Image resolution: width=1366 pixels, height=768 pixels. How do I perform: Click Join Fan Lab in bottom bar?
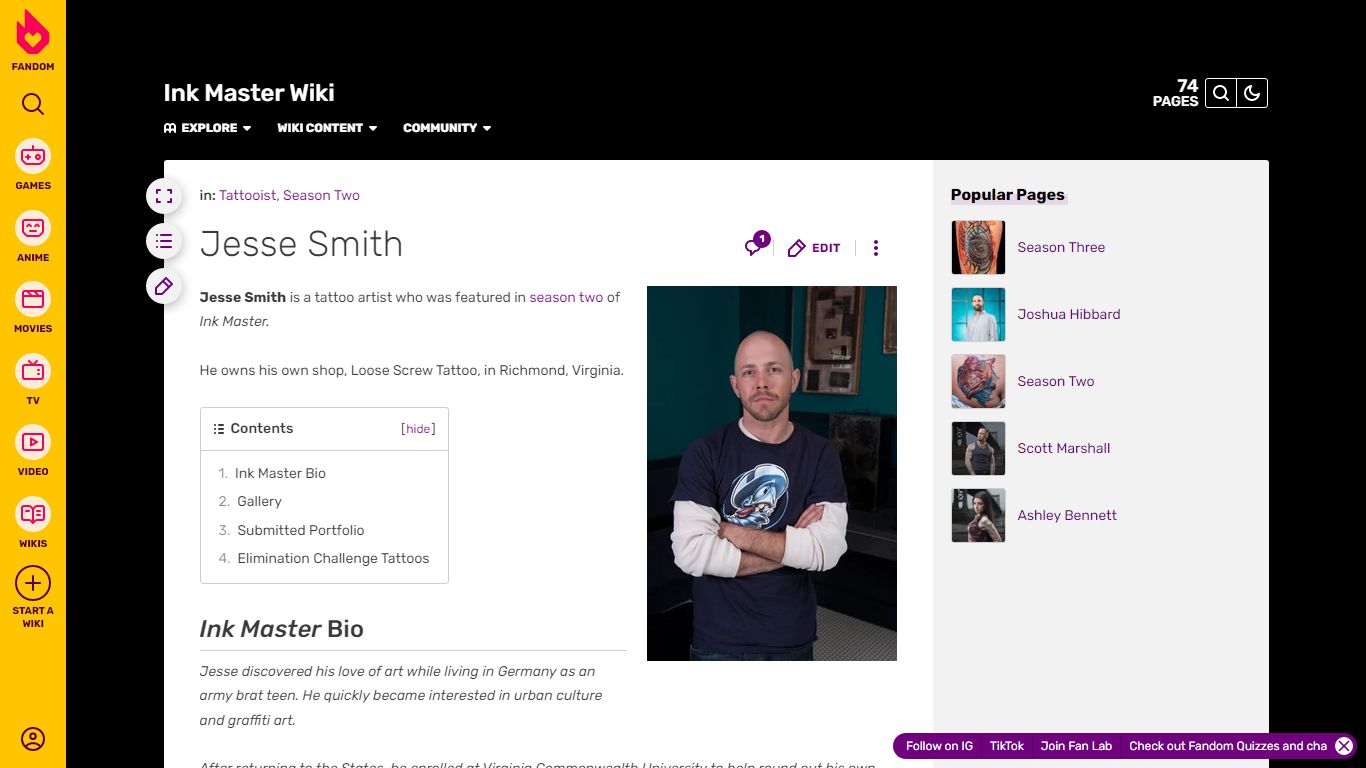click(x=1076, y=746)
